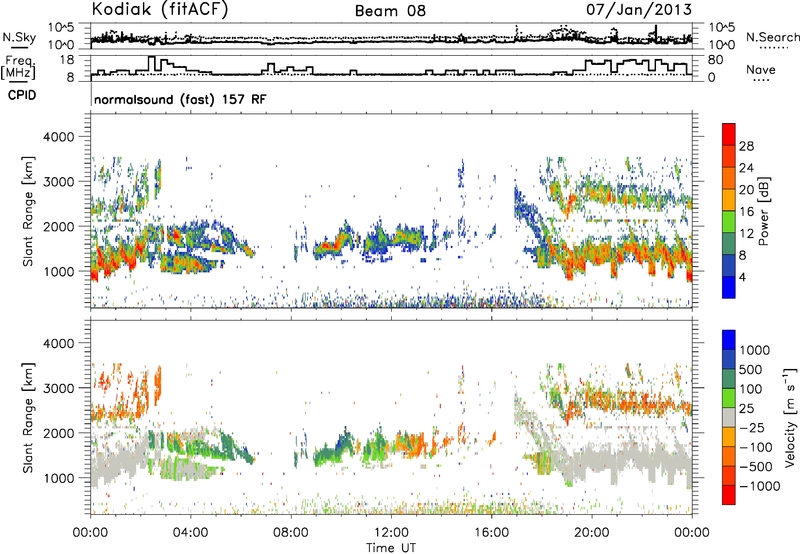
Task: Click the power colorbar tick label '4'
Action: coord(742,277)
